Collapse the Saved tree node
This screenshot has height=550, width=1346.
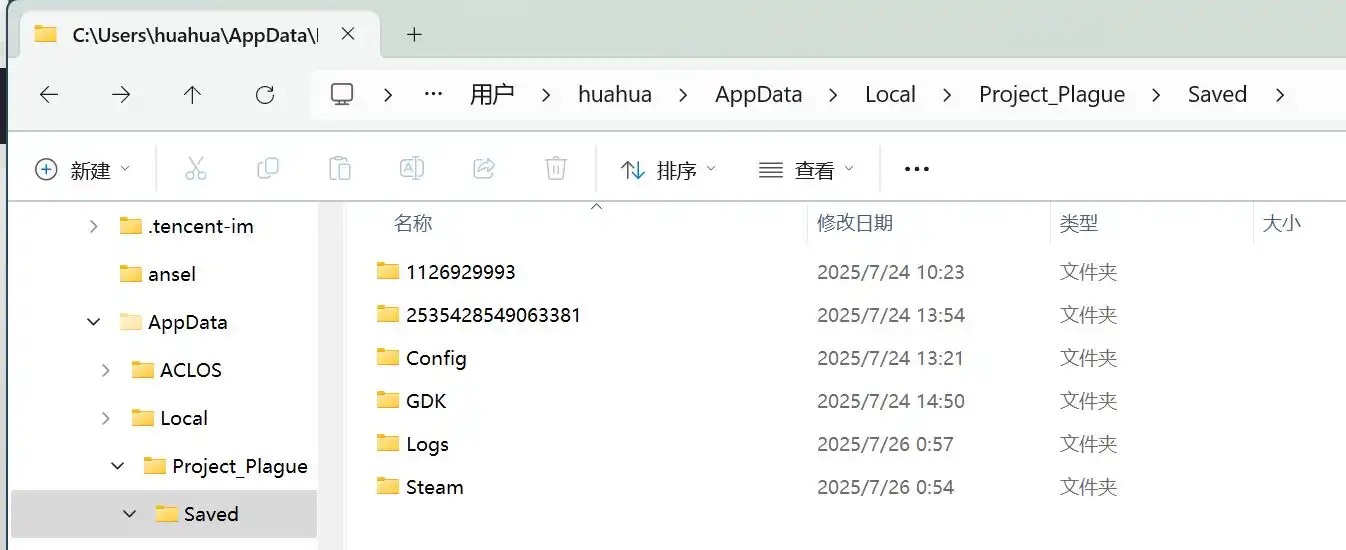coord(129,514)
